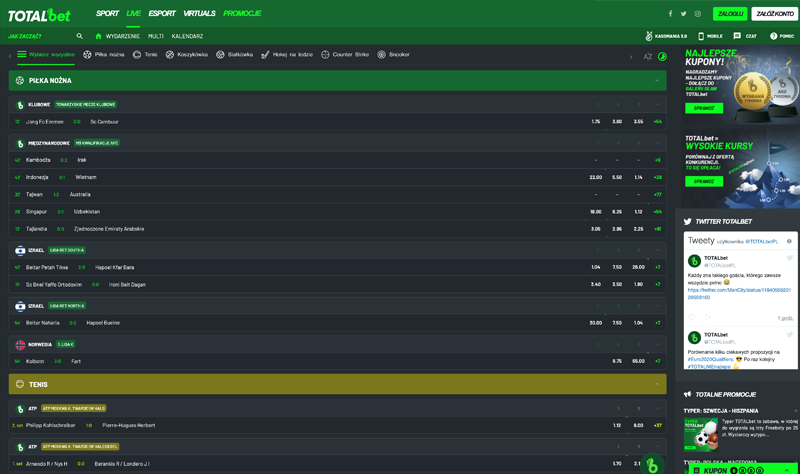Click the Załóż konto button
The image size is (800, 474).
774,14
